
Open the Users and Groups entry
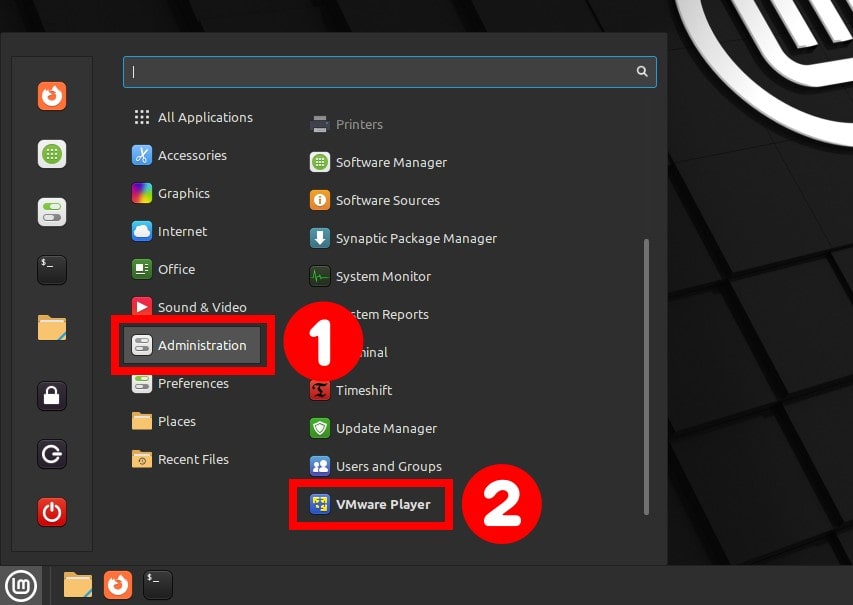click(x=376, y=466)
